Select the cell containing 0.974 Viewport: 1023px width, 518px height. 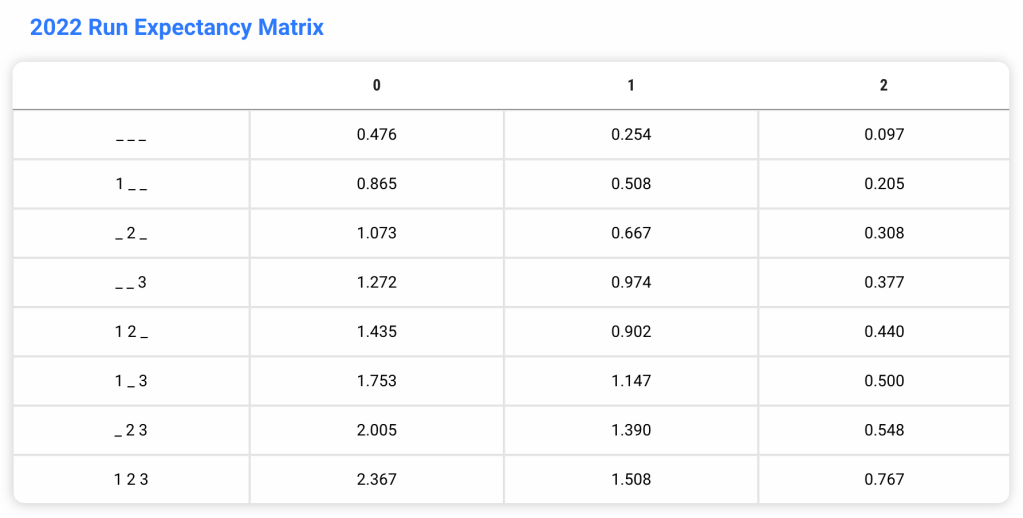630,283
